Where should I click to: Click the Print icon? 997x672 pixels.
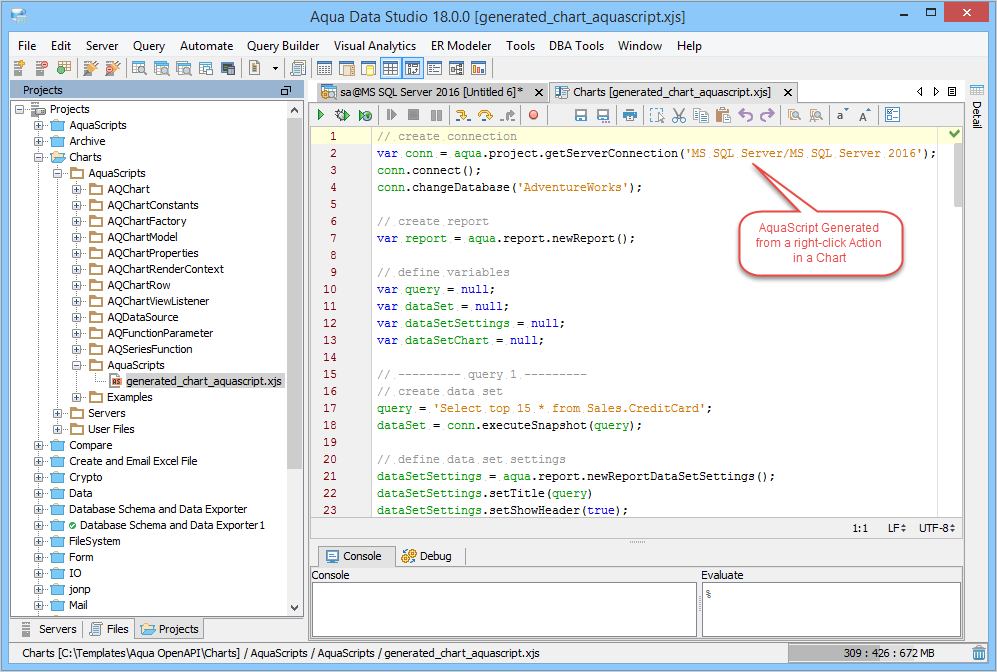629,115
